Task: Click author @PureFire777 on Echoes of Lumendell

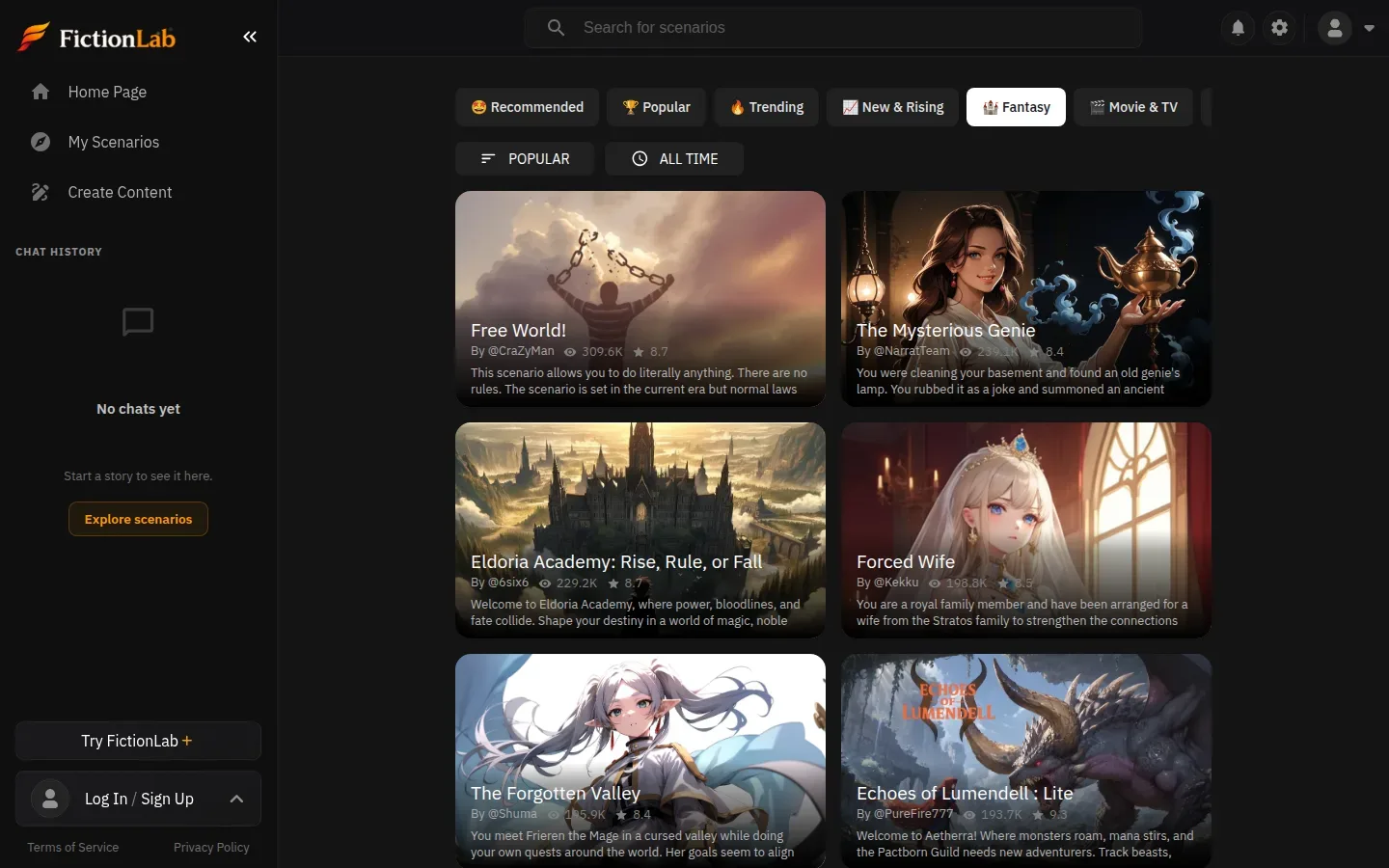Action: (913, 814)
